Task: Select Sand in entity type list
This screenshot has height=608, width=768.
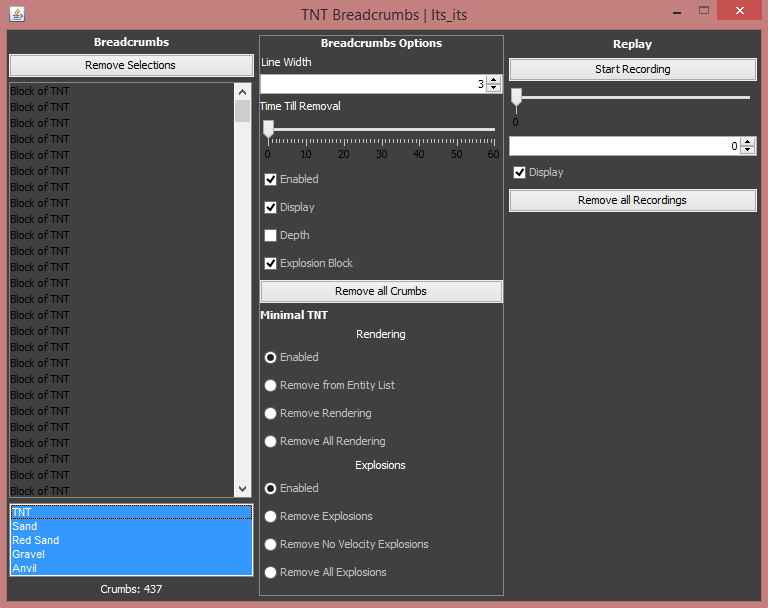Action: pos(131,527)
